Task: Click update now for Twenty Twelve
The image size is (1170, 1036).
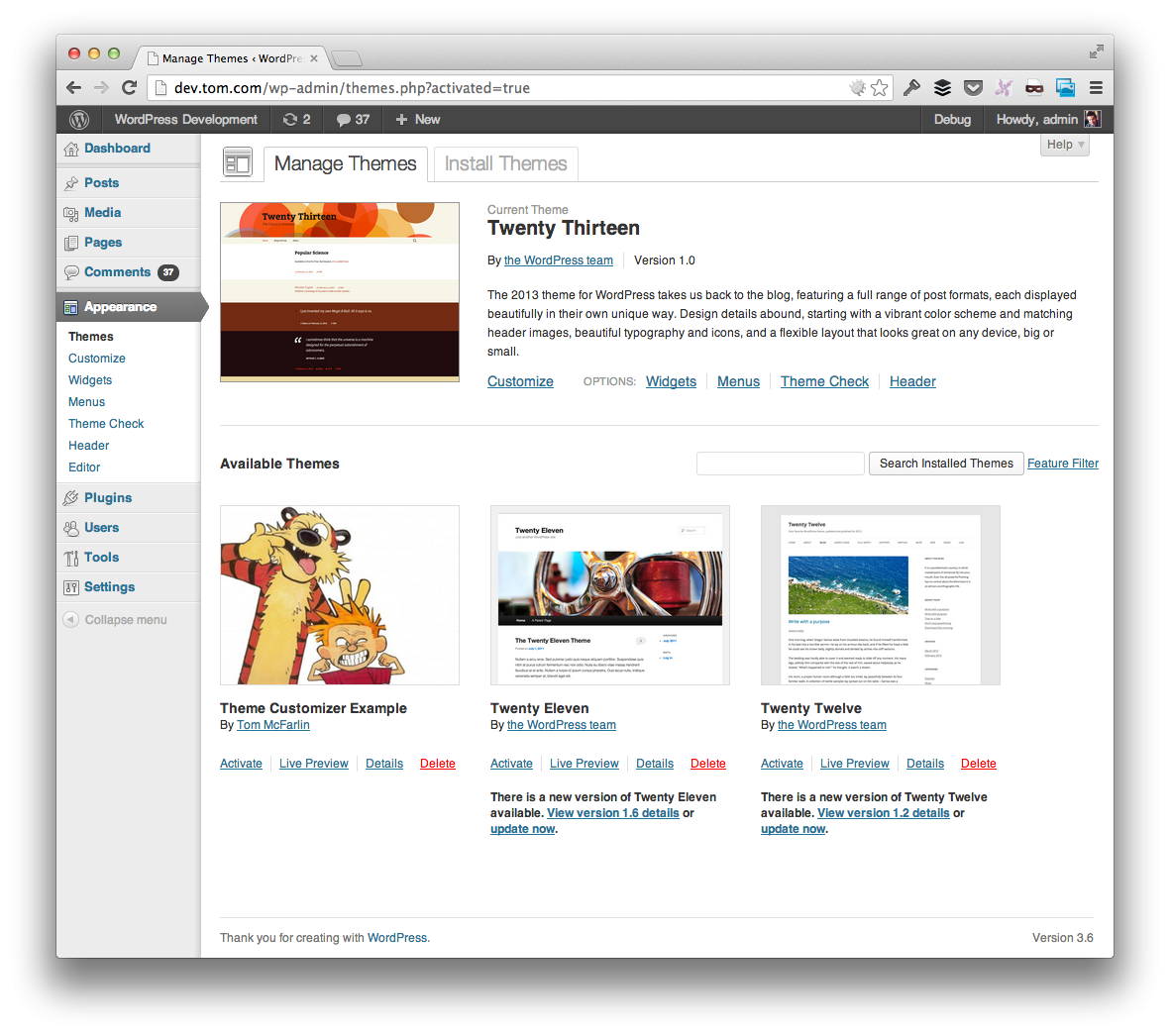Action: [x=794, y=829]
